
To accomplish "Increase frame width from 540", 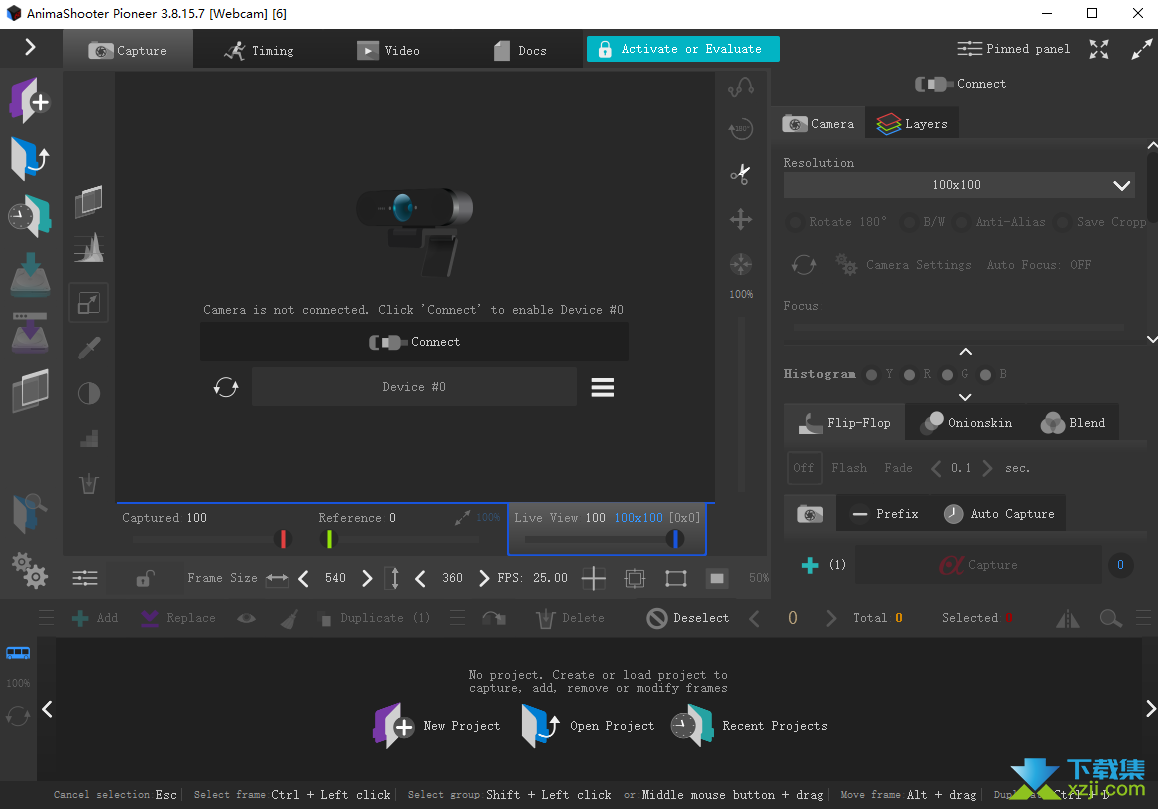I will coord(367,578).
